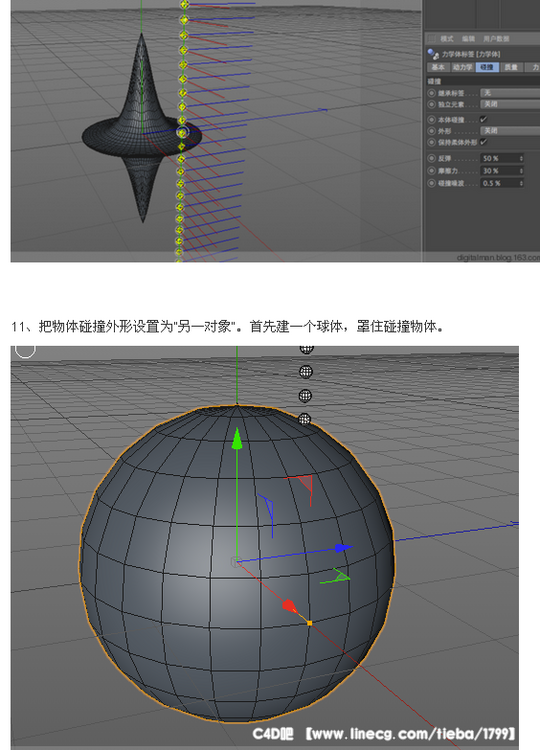Image resolution: width=540 pixels, height=750 pixels.
Task: Click the keyframe circle beside 保持柔体外形
Action: 432,142
